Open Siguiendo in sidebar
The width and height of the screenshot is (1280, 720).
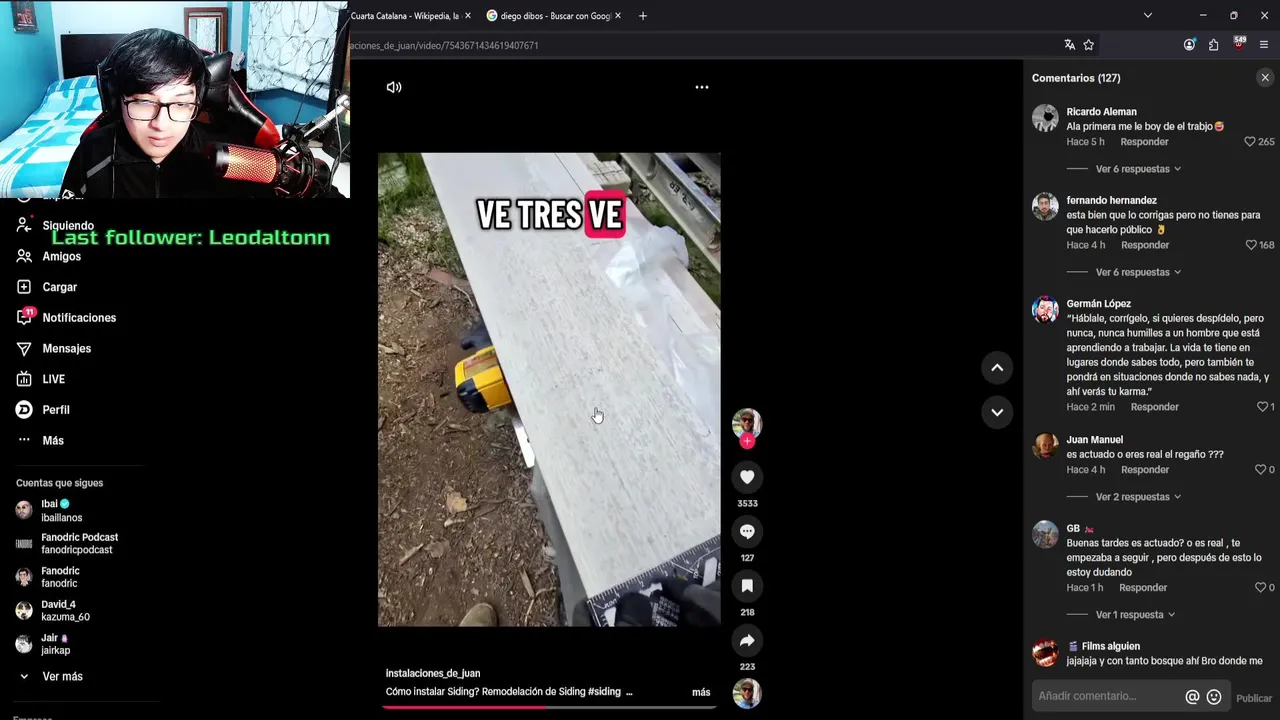(68, 226)
